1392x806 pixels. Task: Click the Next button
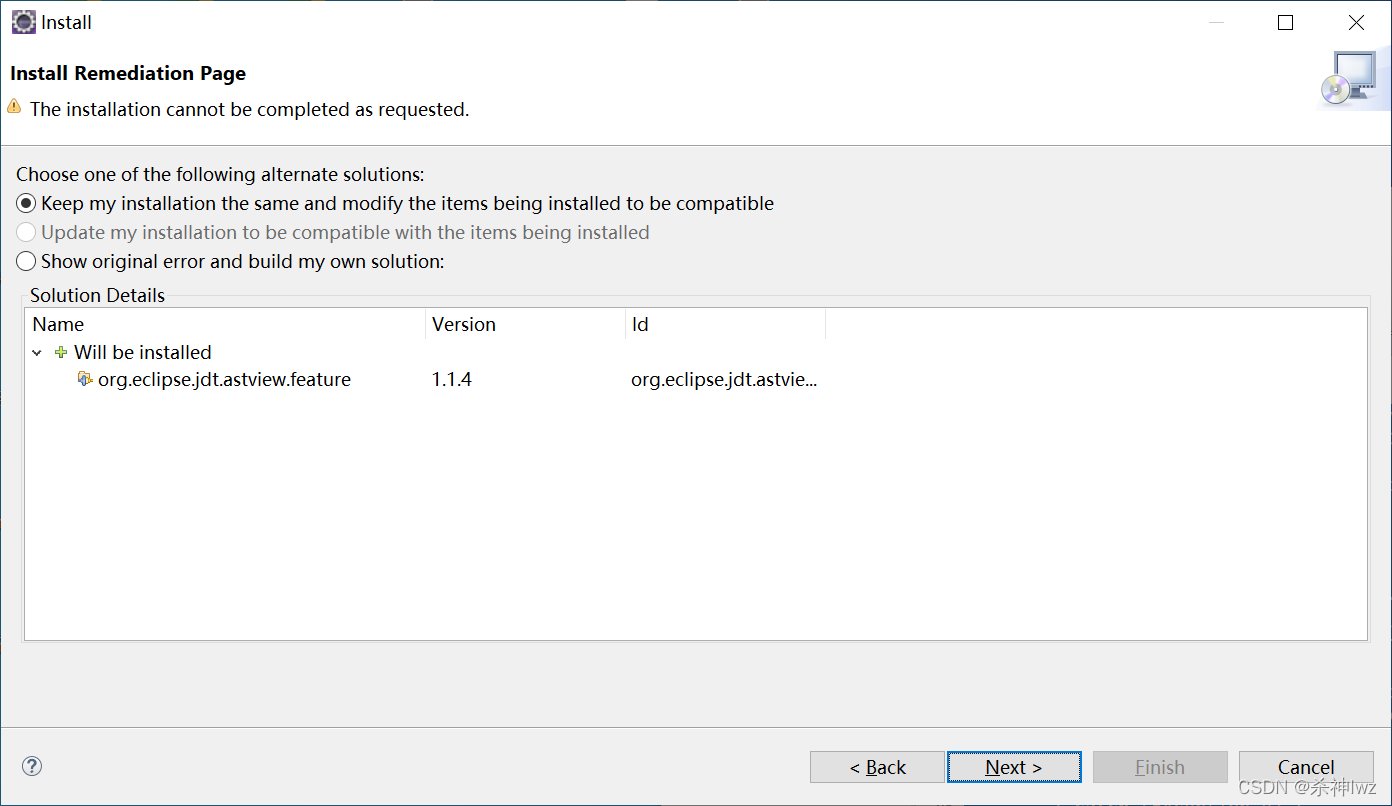(1013, 766)
